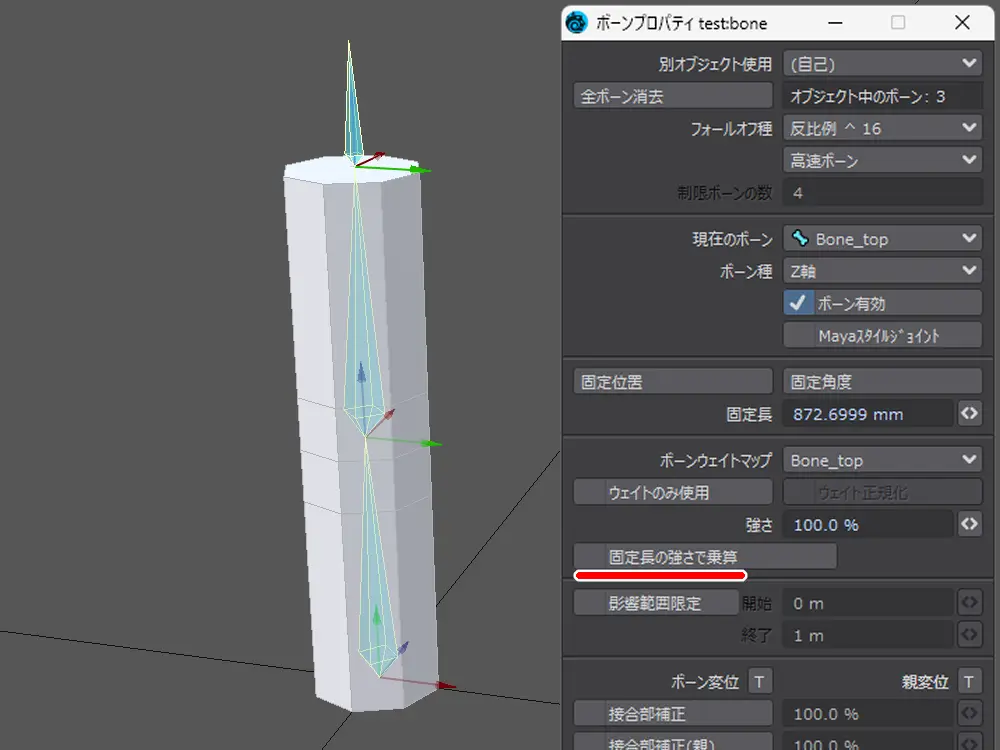Toggle the ウェイトのみ使用 option

click(x=672, y=492)
